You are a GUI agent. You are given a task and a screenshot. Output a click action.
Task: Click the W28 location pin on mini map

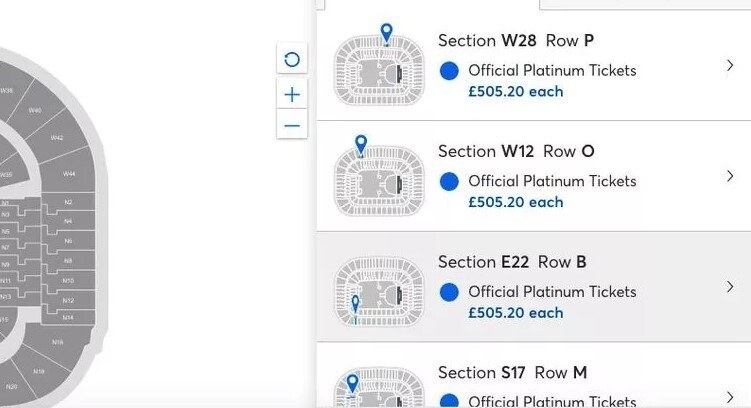click(386, 34)
